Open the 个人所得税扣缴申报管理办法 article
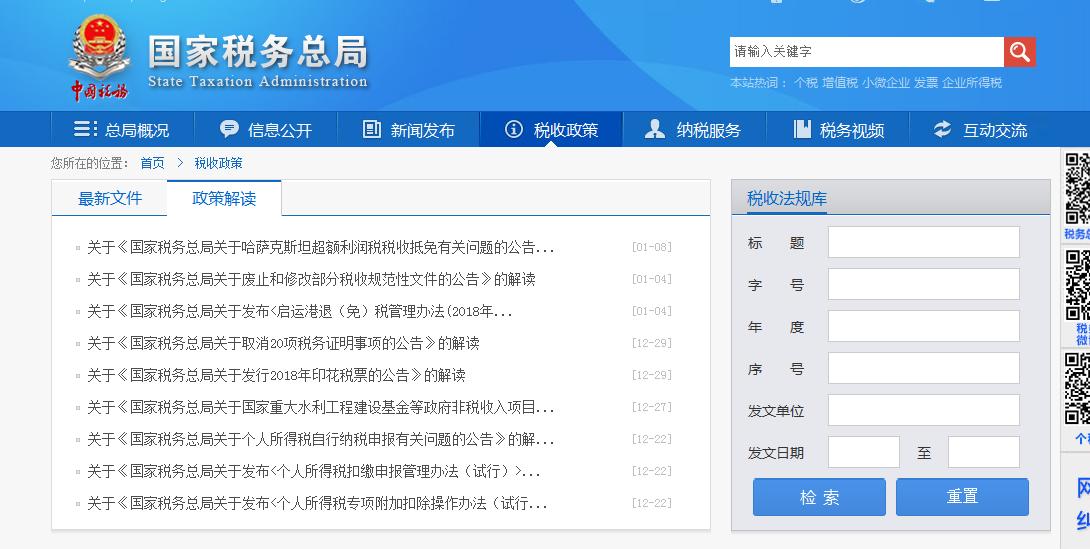The width and height of the screenshot is (1090, 549). pos(314,471)
